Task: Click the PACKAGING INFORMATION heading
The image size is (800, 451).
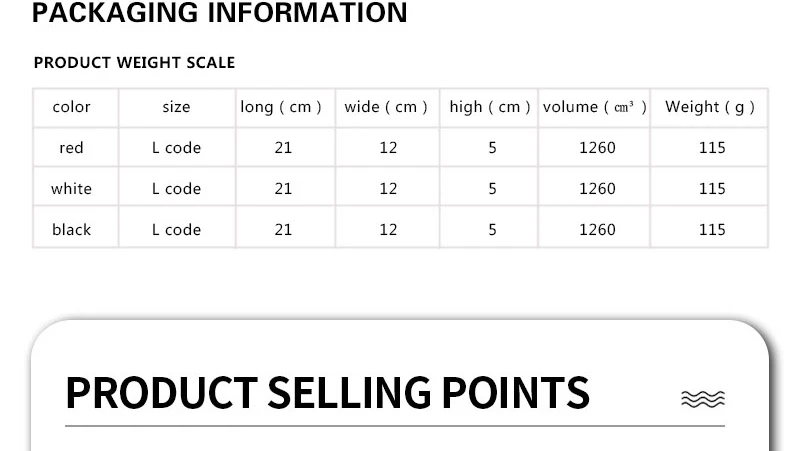Action: click(x=219, y=12)
